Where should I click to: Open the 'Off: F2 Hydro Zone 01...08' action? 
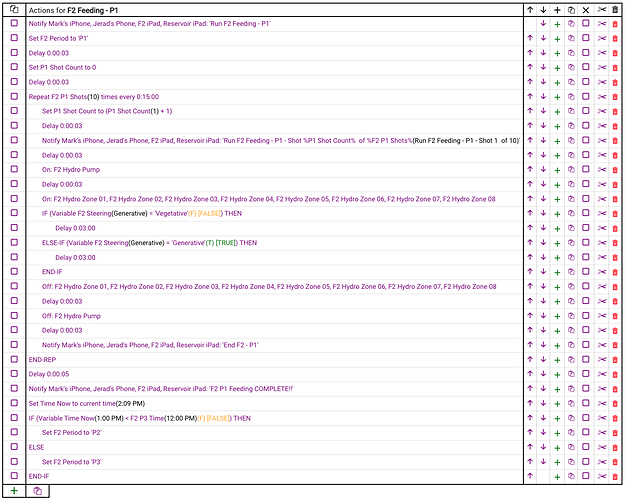point(269,287)
